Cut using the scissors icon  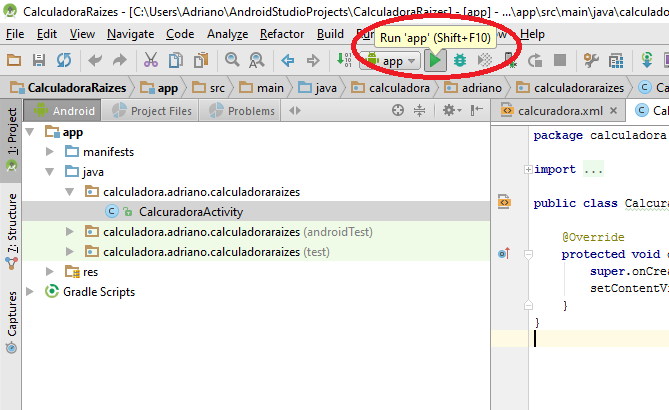(x=151, y=60)
